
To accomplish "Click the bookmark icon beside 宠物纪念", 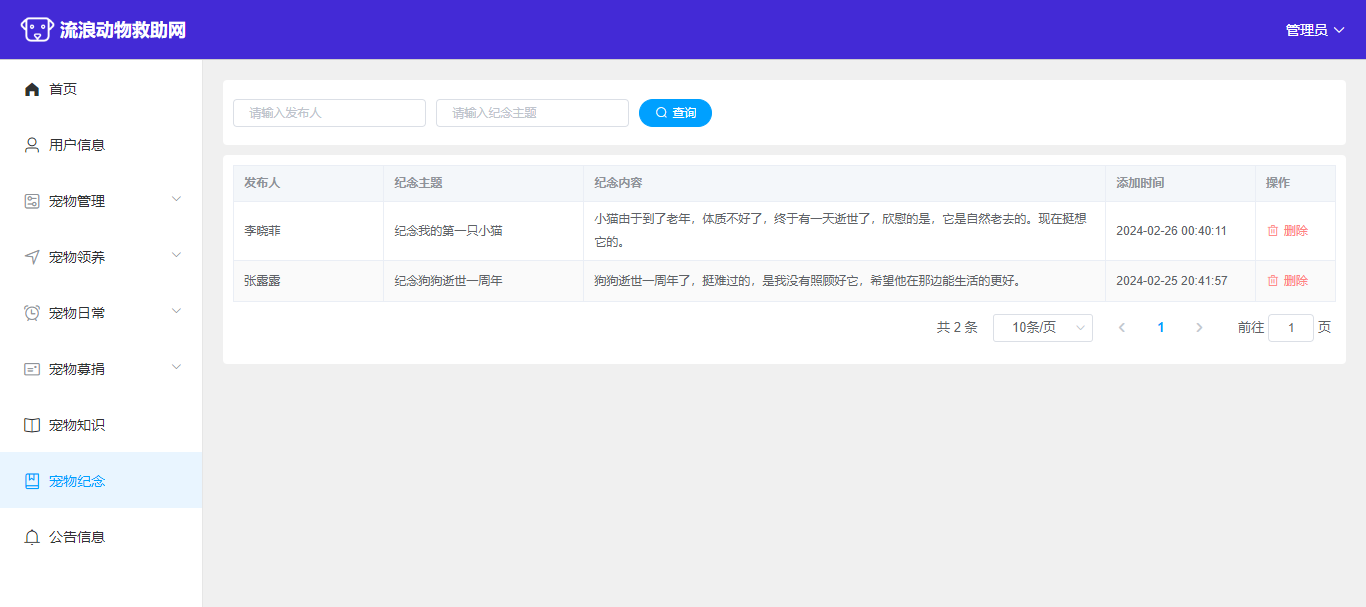I will point(32,481).
